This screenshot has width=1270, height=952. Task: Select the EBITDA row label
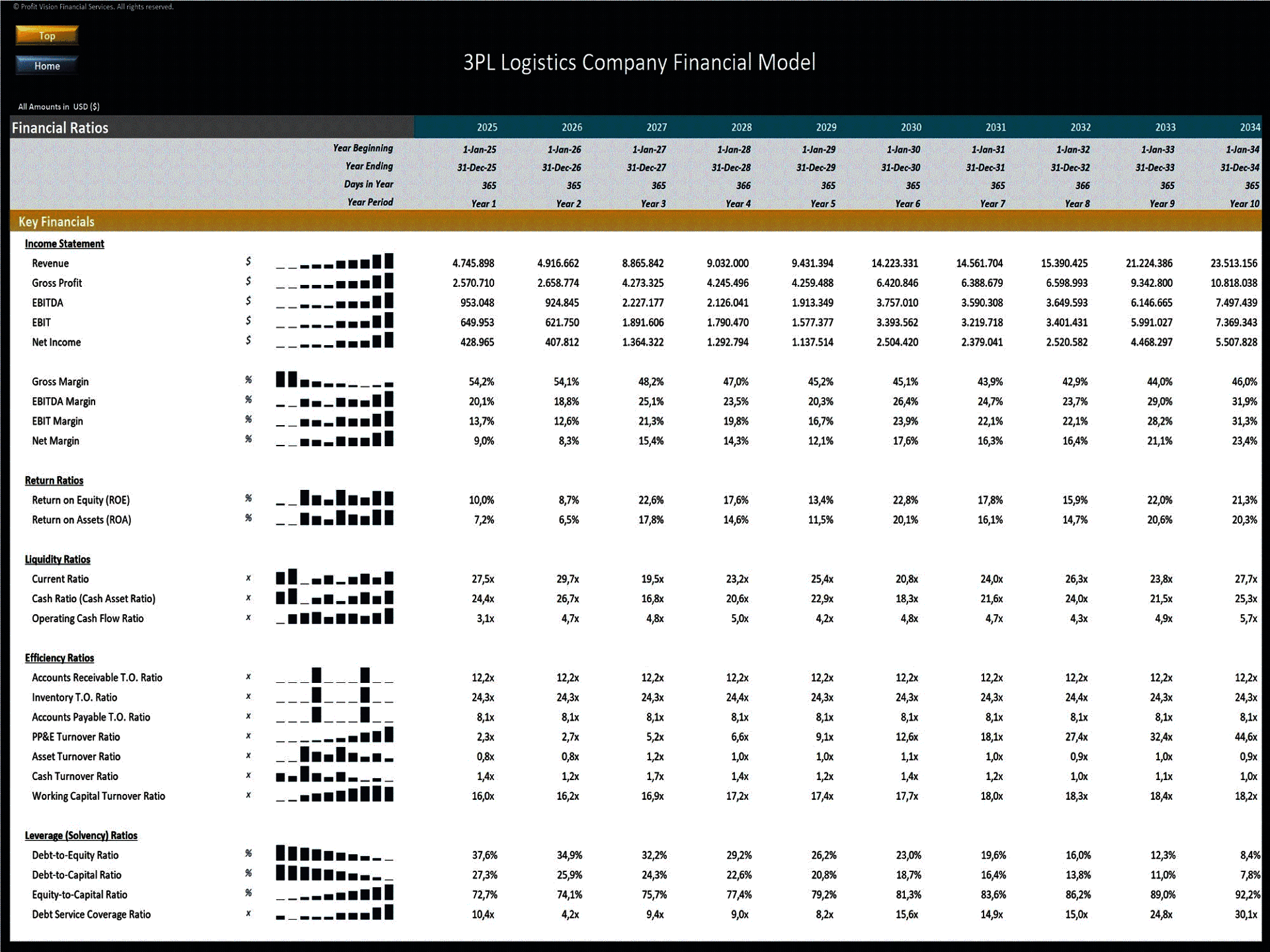[x=48, y=303]
